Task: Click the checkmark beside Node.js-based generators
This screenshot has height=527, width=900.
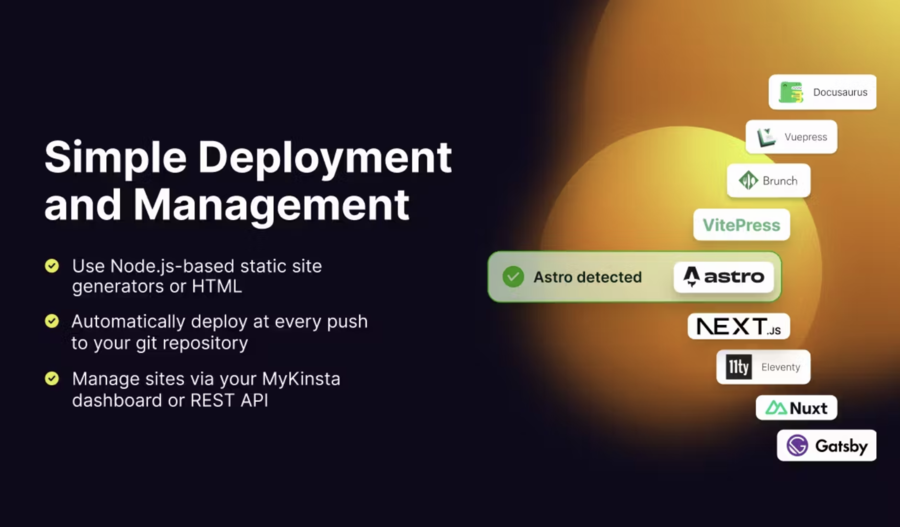Action: click(52, 266)
